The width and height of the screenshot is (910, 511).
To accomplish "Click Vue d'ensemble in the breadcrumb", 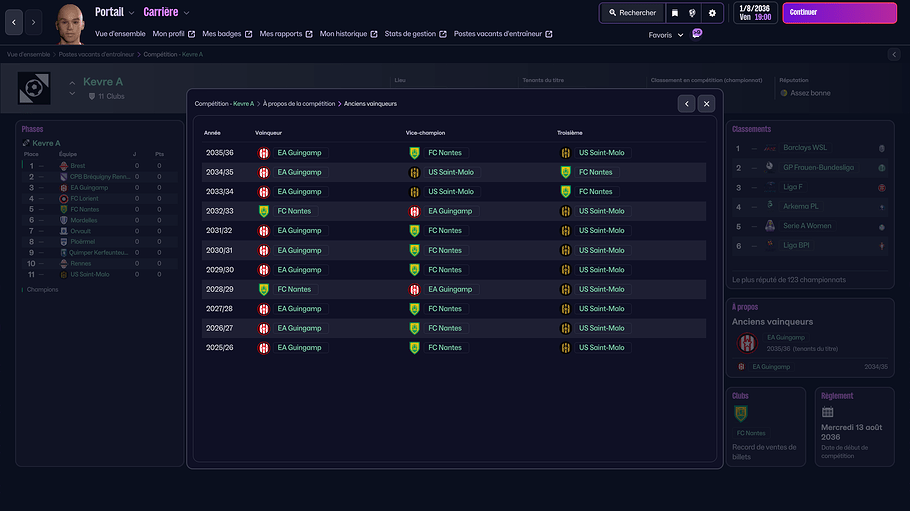I will 28,54.
